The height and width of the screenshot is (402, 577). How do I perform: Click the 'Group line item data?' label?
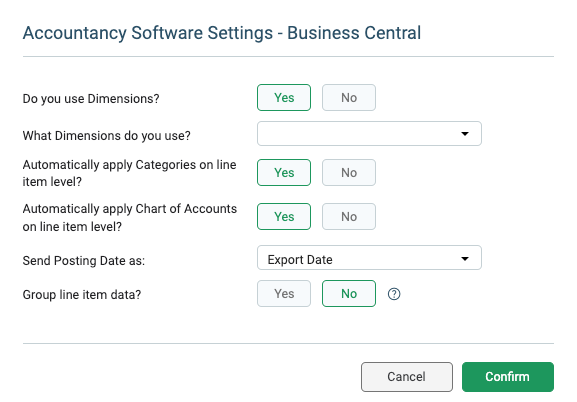point(82,295)
